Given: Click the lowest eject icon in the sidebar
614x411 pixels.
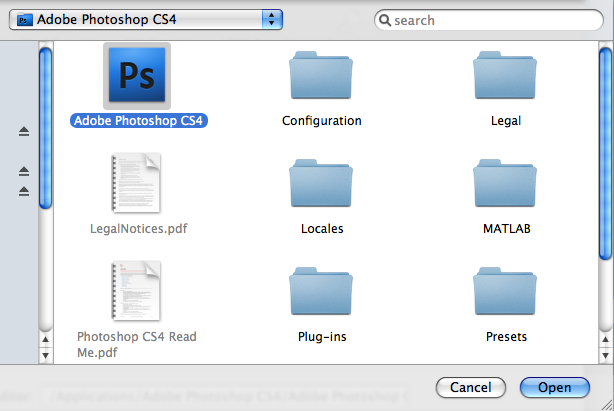Looking at the screenshot, I should (24, 191).
